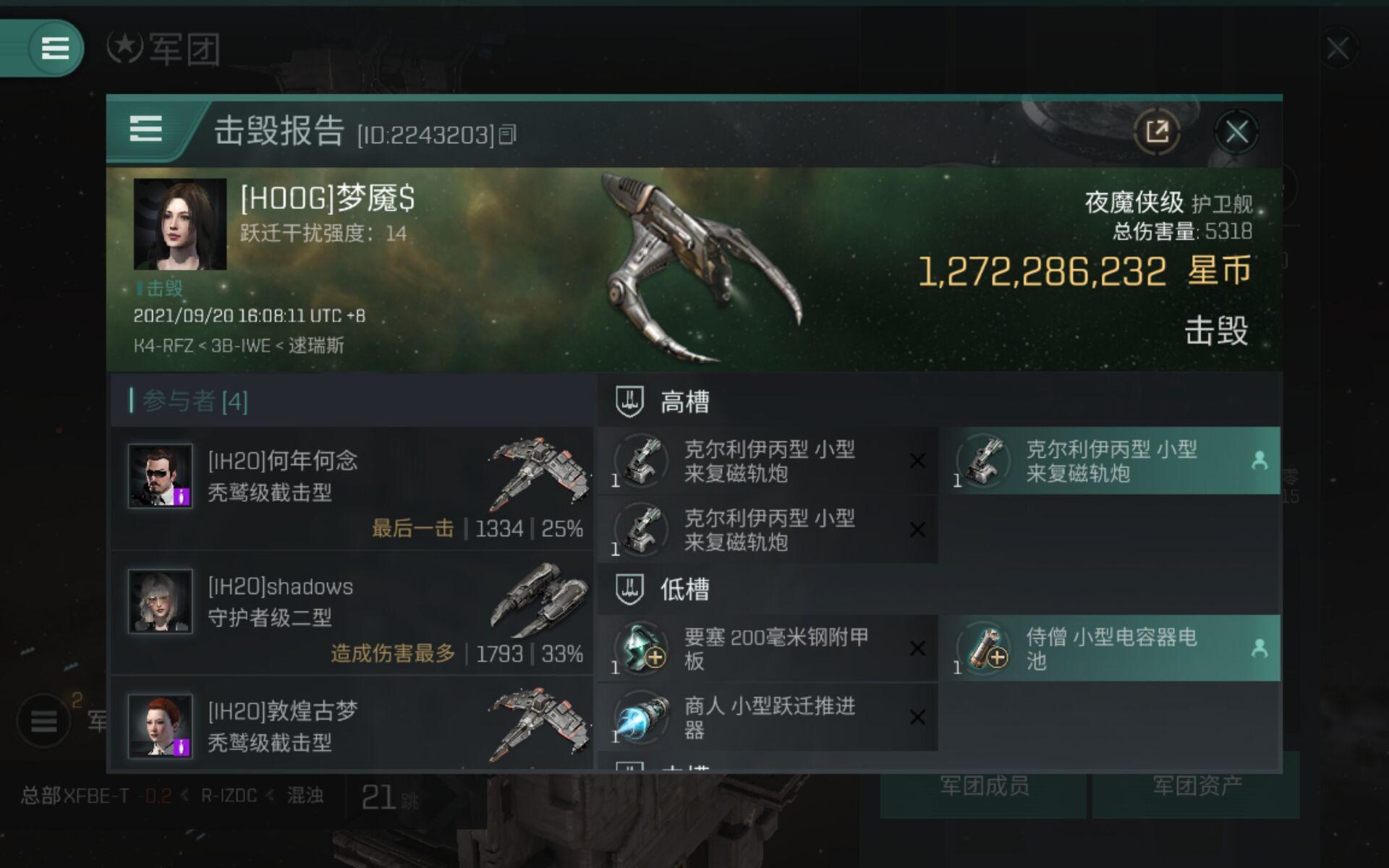The height and width of the screenshot is (868, 1389).
Task: Open 何年何念 participant portrait
Action: pyautogui.click(x=160, y=476)
